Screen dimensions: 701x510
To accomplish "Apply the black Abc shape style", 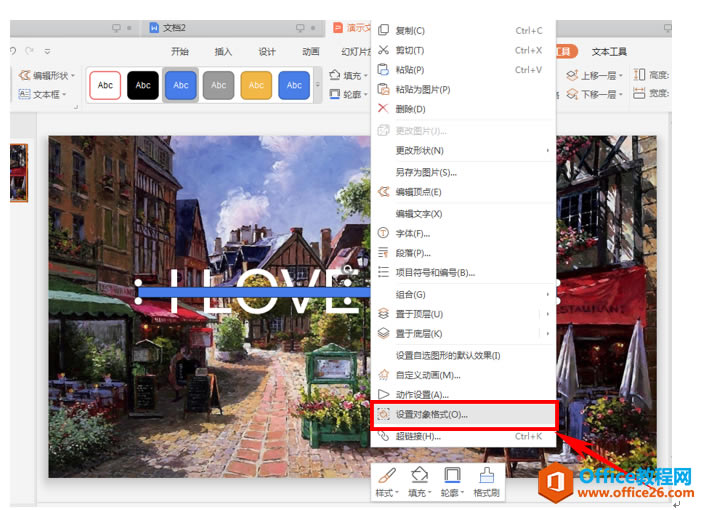I will pyautogui.click(x=143, y=85).
